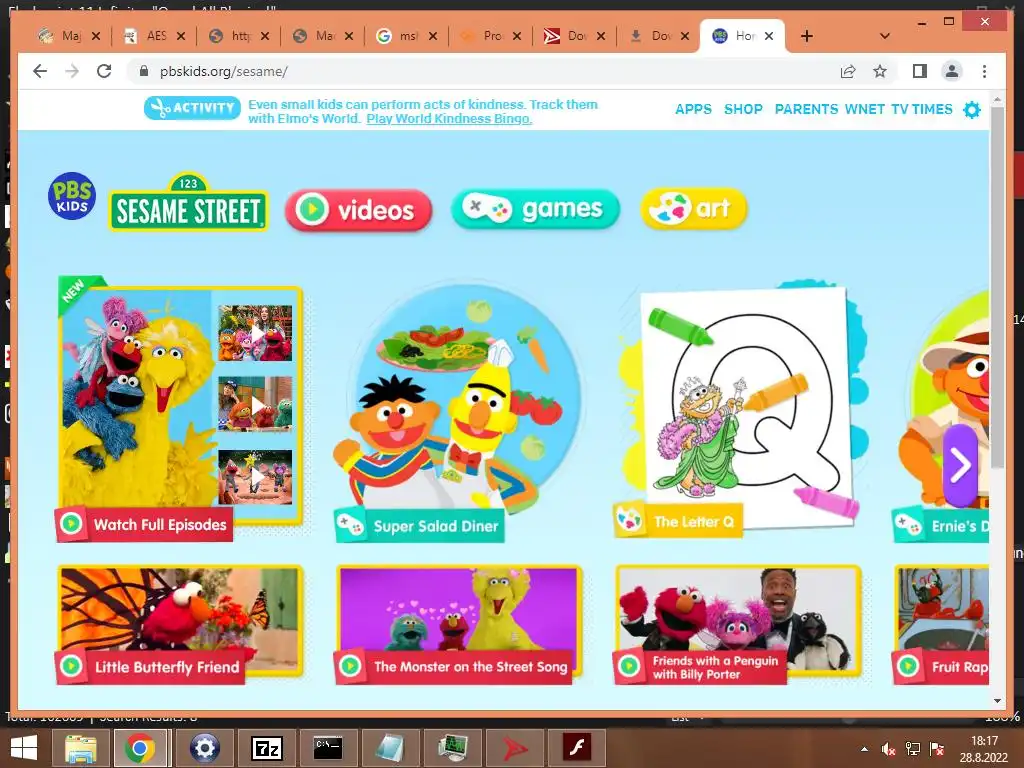This screenshot has width=1024, height=768.
Task: Play the first episode thumbnail in Full Episodes
Action: [255, 334]
